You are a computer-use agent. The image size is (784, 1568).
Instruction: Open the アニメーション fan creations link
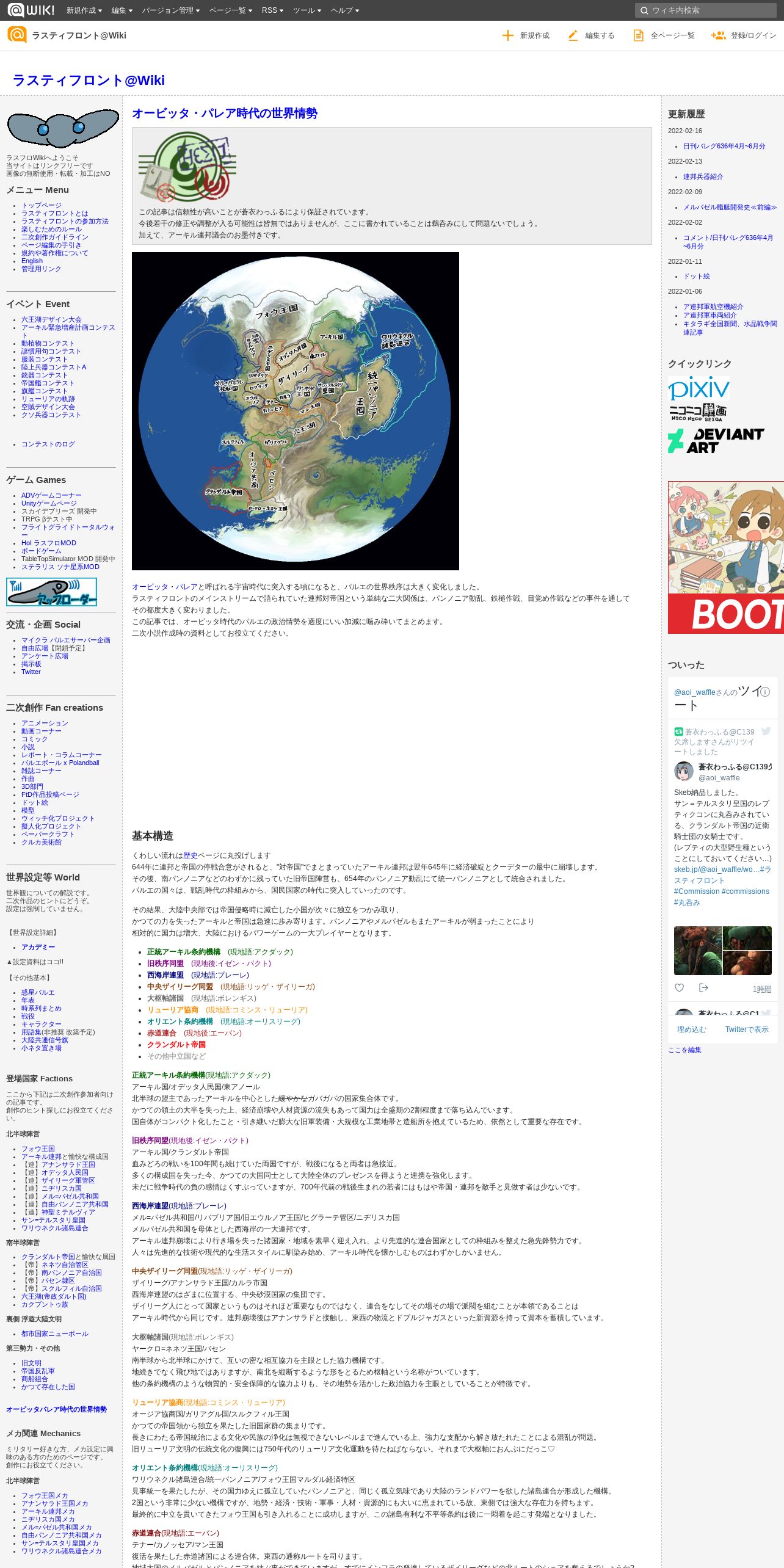(45, 724)
